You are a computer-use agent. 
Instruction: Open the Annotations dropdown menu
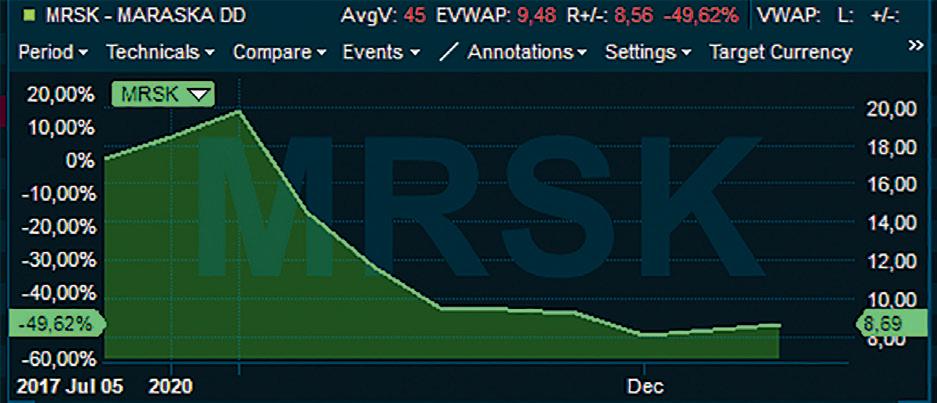click(528, 52)
